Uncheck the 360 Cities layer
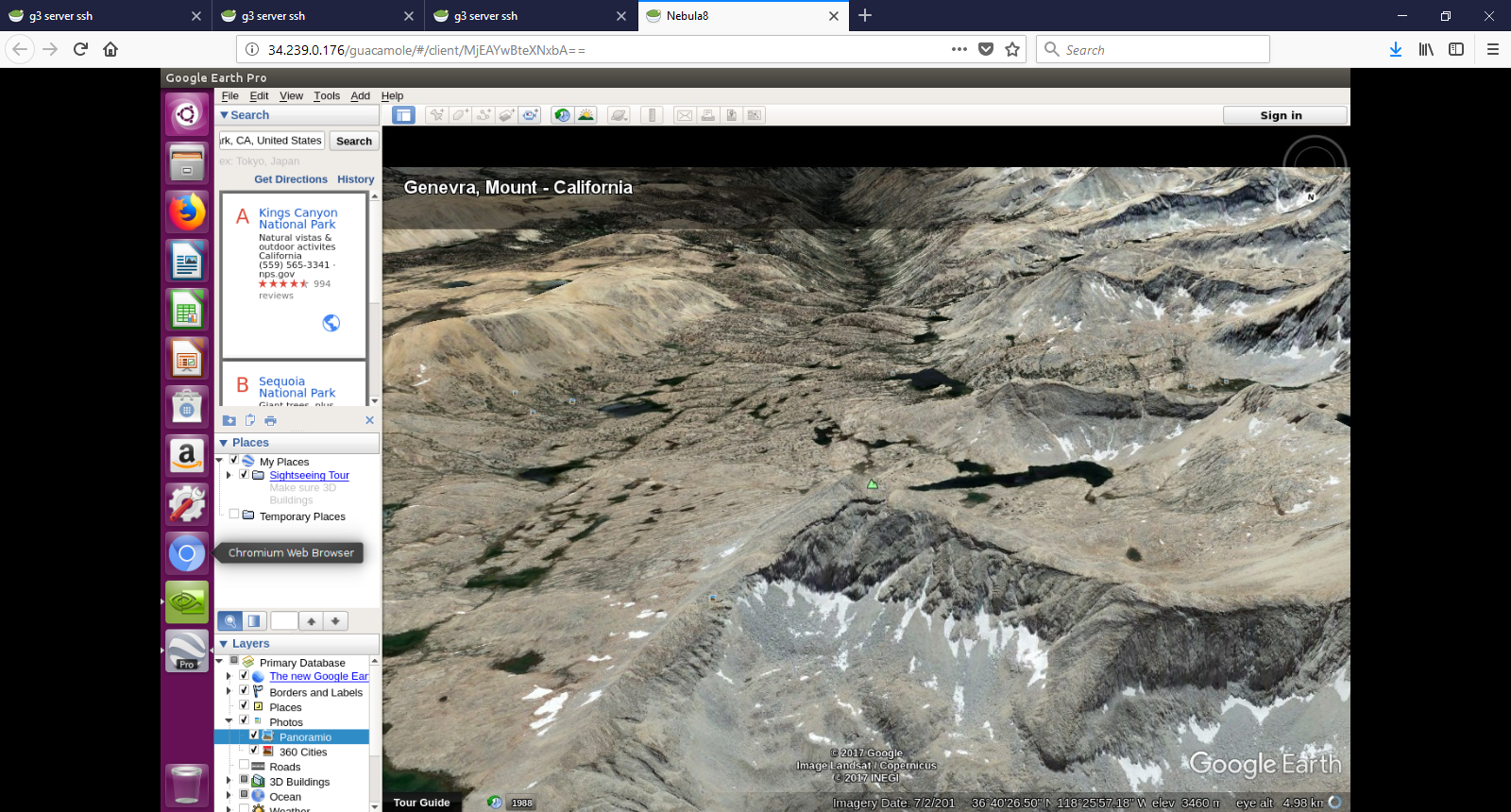The width and height of the screenshot is (1511, 812). coord(254,751)
